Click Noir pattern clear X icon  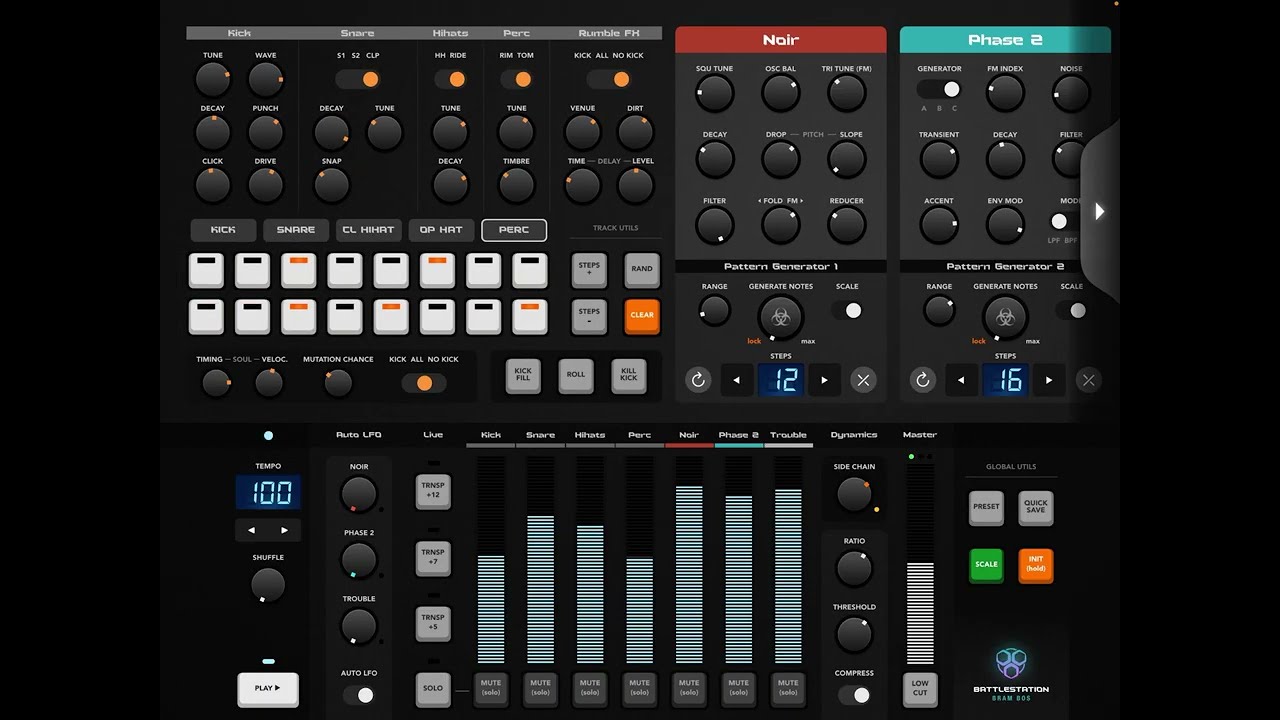863,380
